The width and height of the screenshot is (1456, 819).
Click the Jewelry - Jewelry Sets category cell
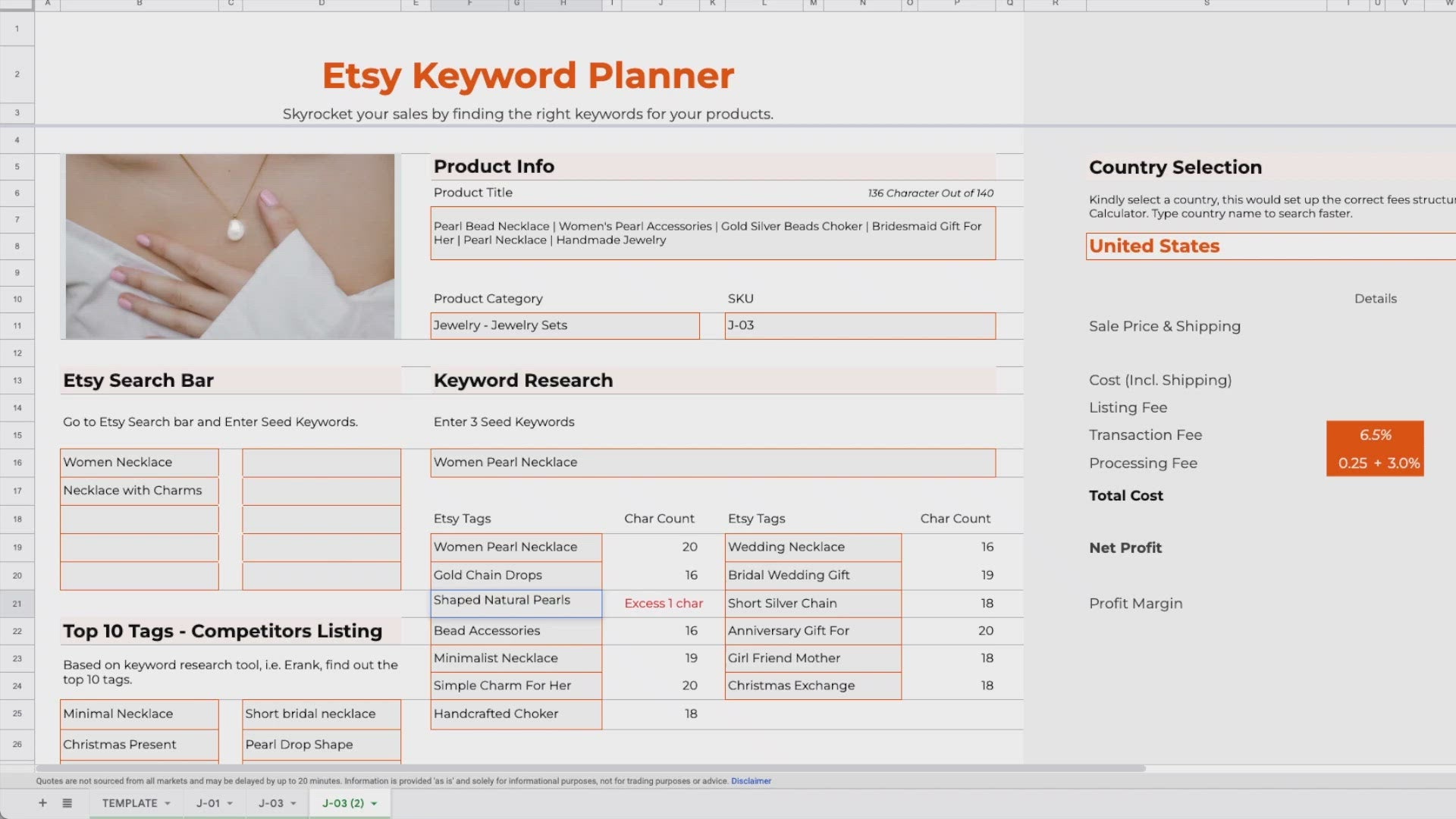564,325
